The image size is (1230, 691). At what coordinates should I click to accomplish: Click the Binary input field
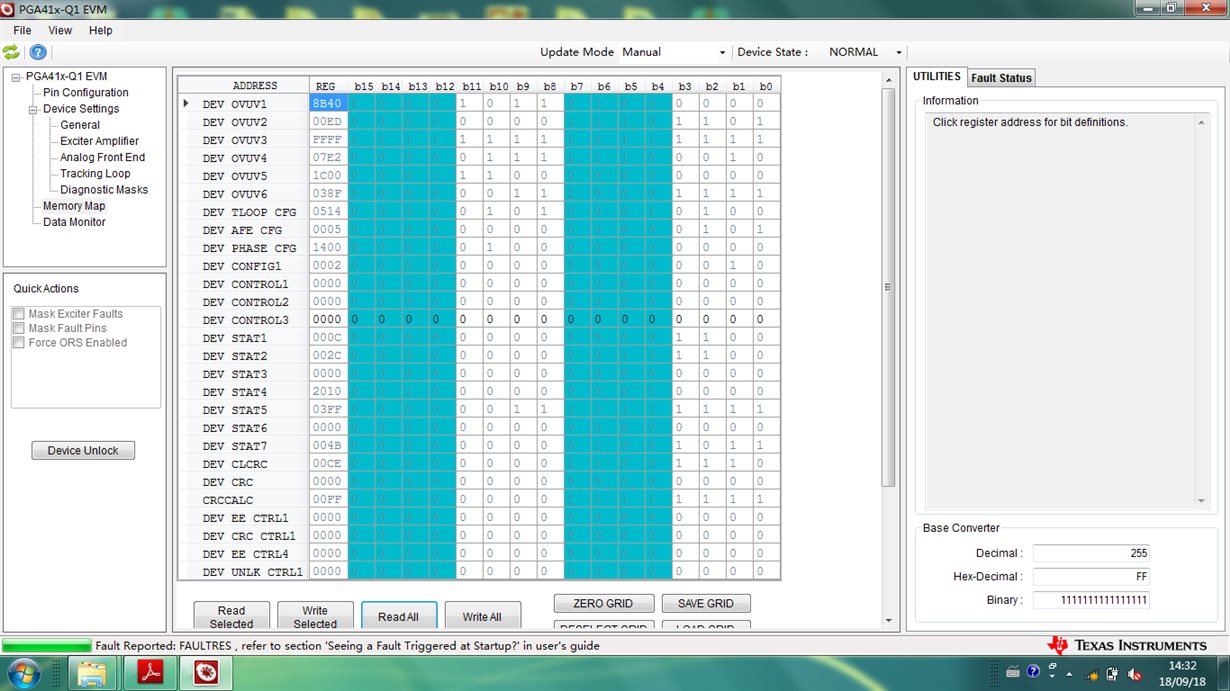point(1092,600)
